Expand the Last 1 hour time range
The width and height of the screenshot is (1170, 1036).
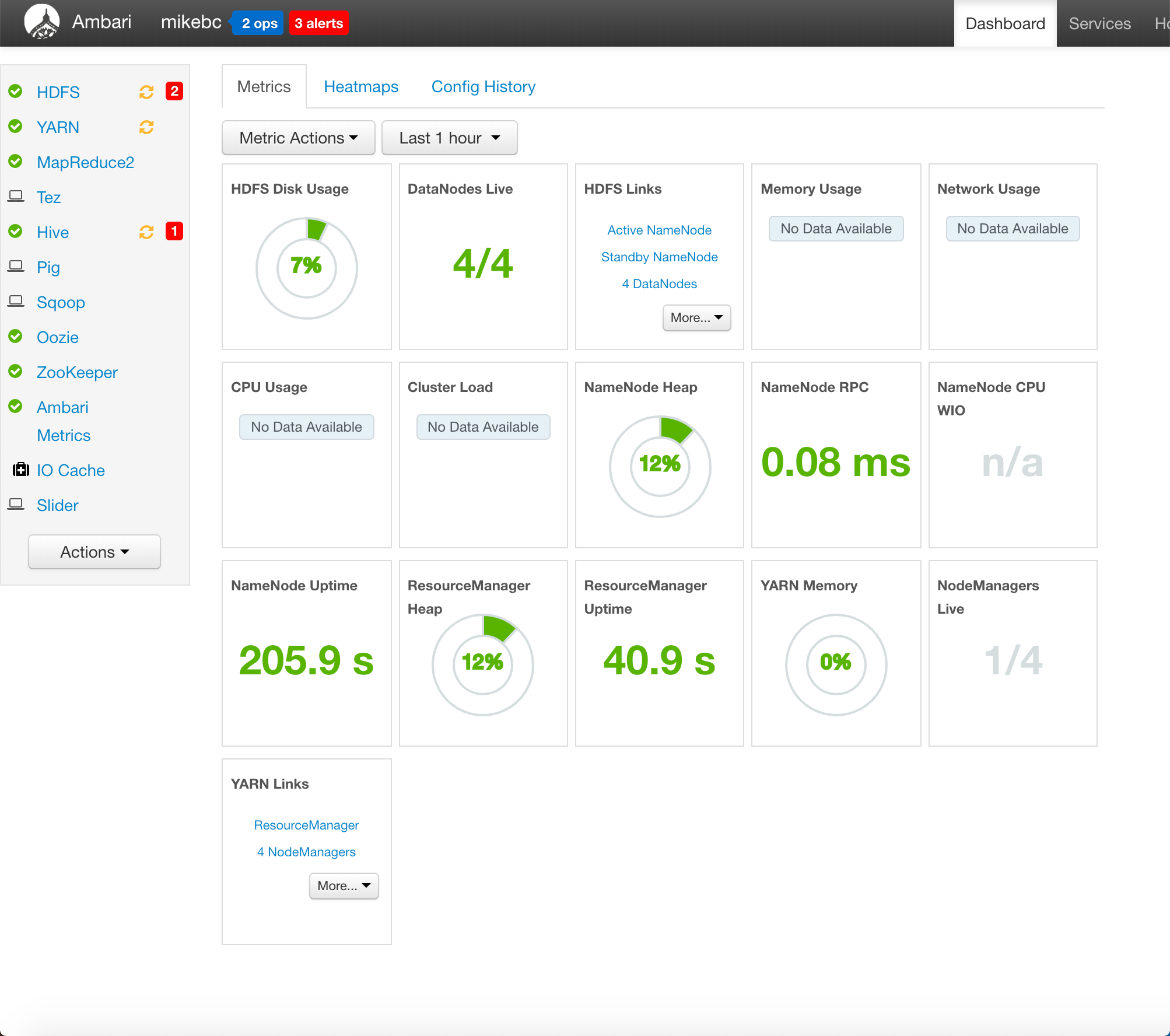tap(449, 138)
